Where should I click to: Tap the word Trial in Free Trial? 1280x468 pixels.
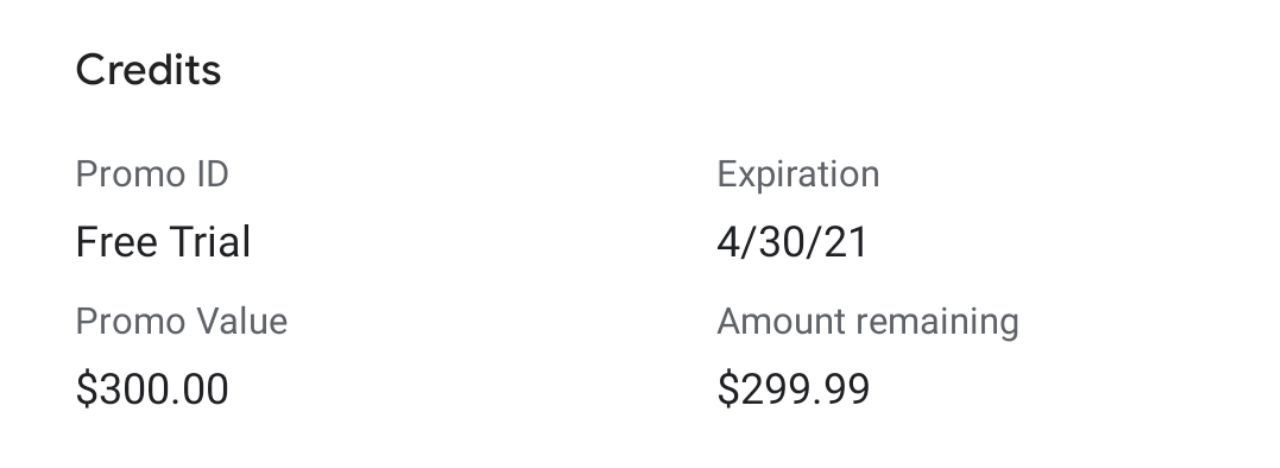[x=206, y=242]
